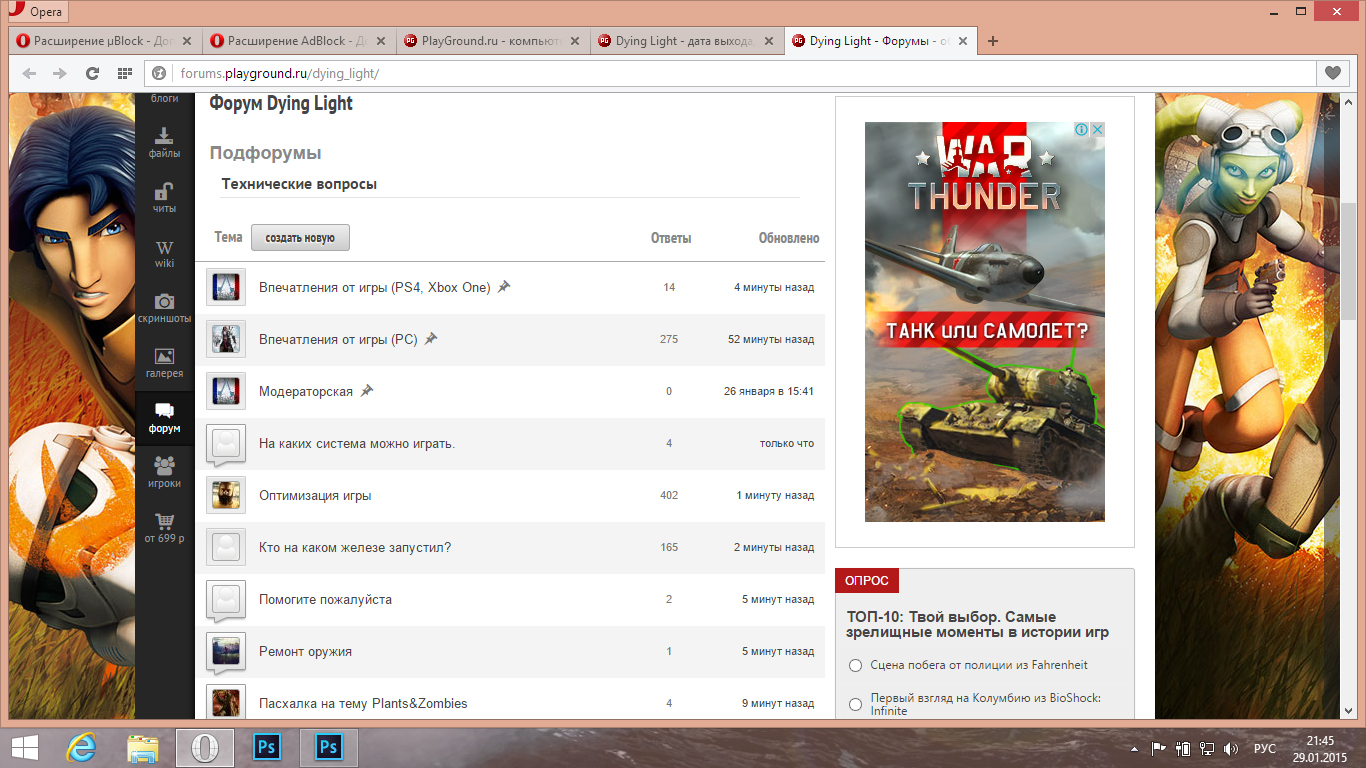Screen dimensions: 1366x768
Task: Go to the wiki sidebar section
Action: click(x=165, y=254)
